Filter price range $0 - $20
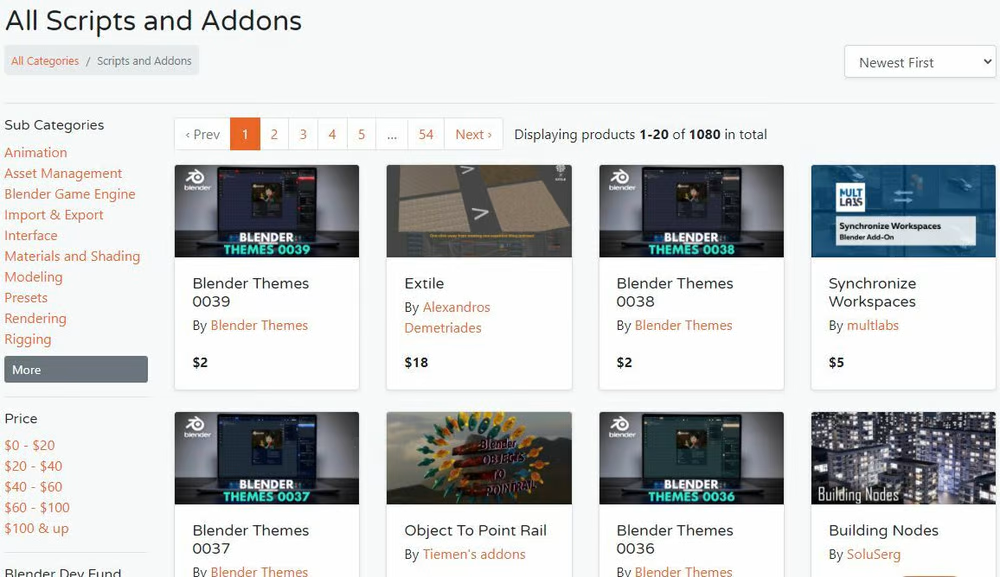 (x=29, y=445)
